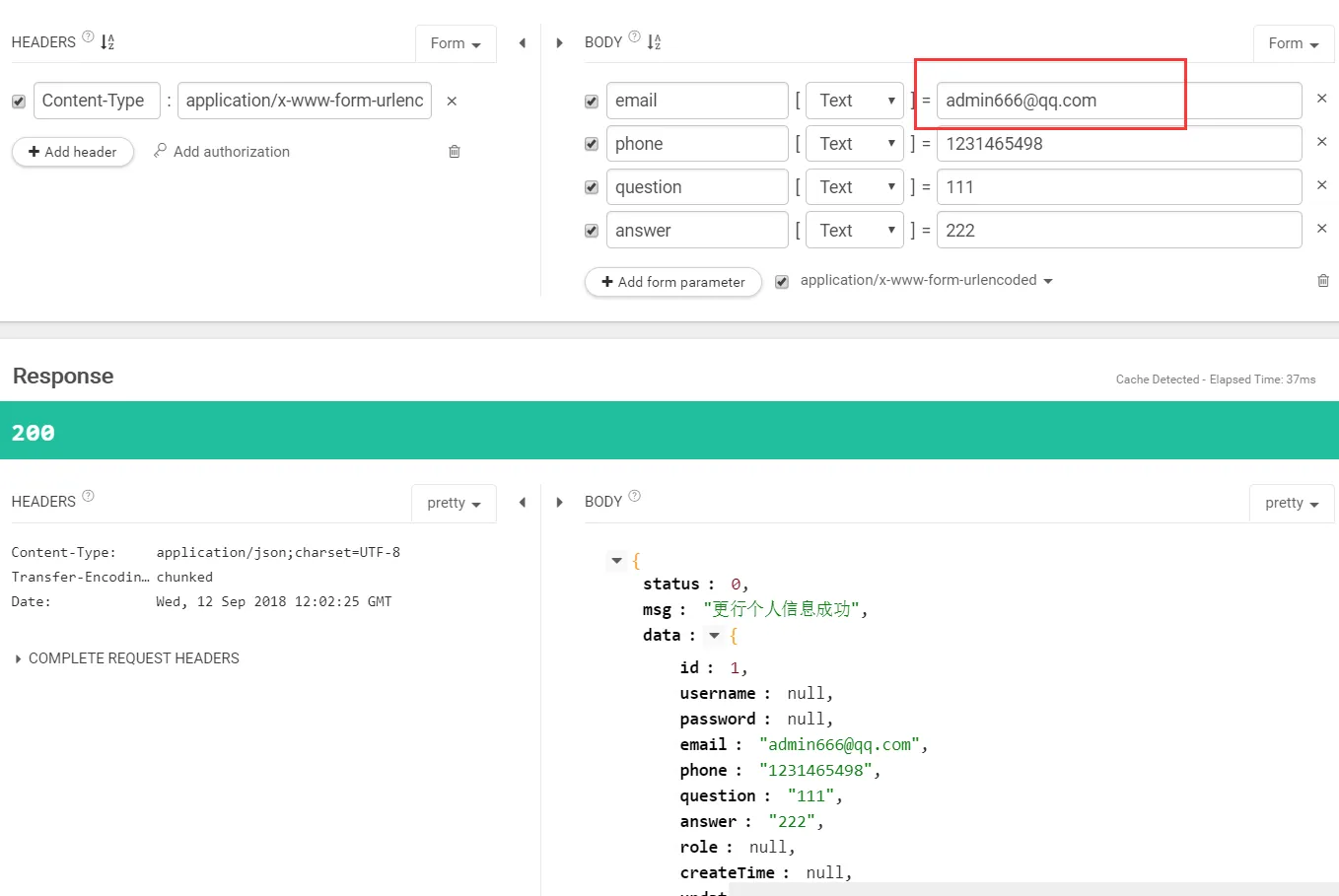Image resolution: width=1339 pixels, height=896 pixels.
Task: Select the "admin666@qq.com" response value
Action: click(x=840, y=744)
